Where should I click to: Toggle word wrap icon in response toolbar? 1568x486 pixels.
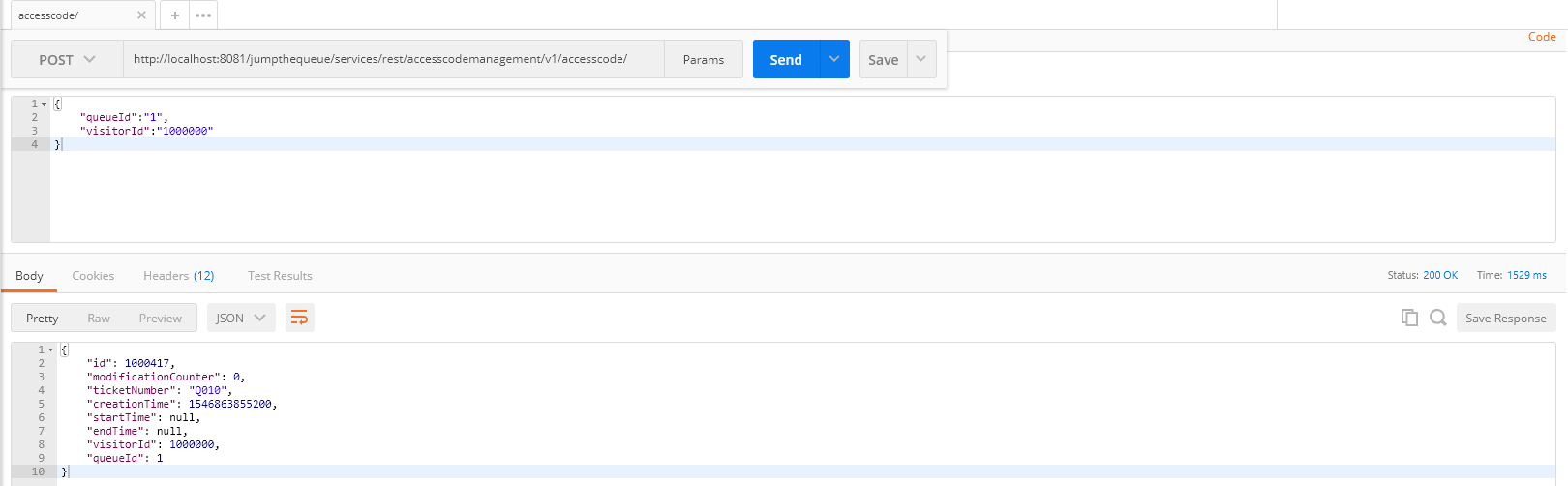[x=300, y=318]
